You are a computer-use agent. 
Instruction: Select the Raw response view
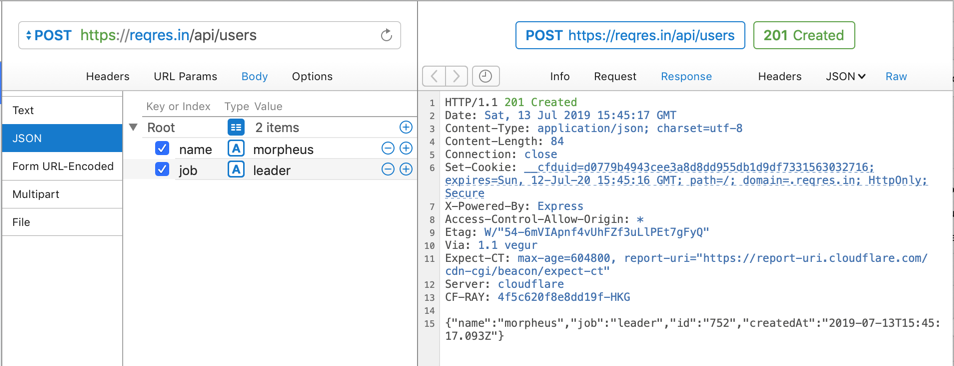(896, 77)
